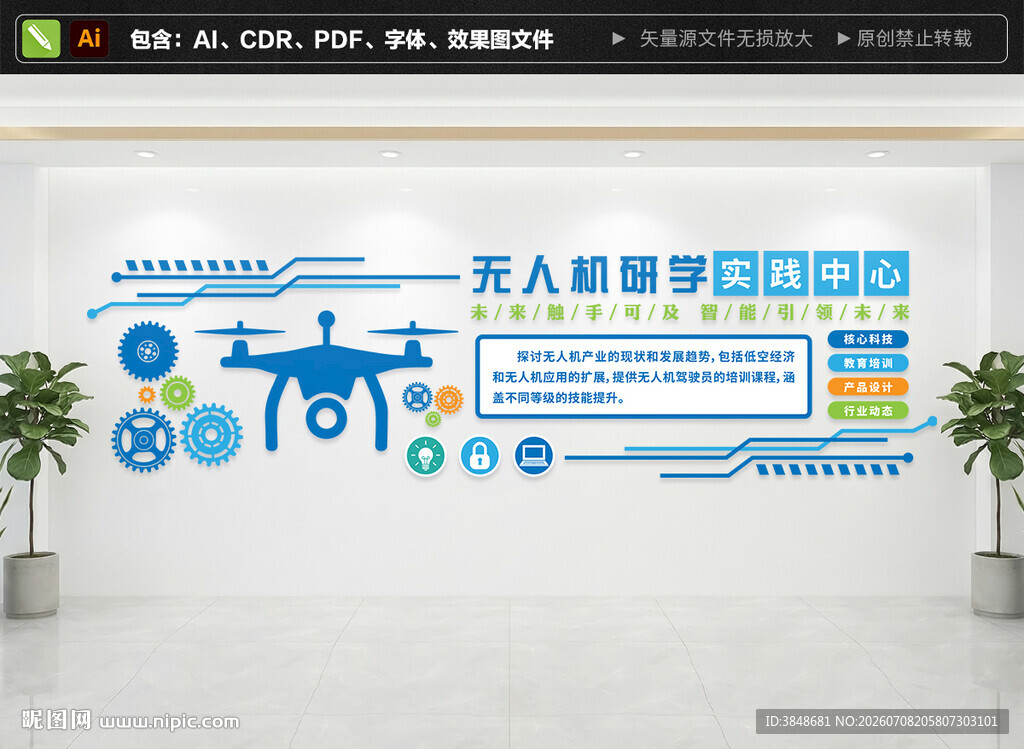Click the Adobe Illustrator Ai icon
This screenshot has width=1024, height=749.
[x=89, y=39]
